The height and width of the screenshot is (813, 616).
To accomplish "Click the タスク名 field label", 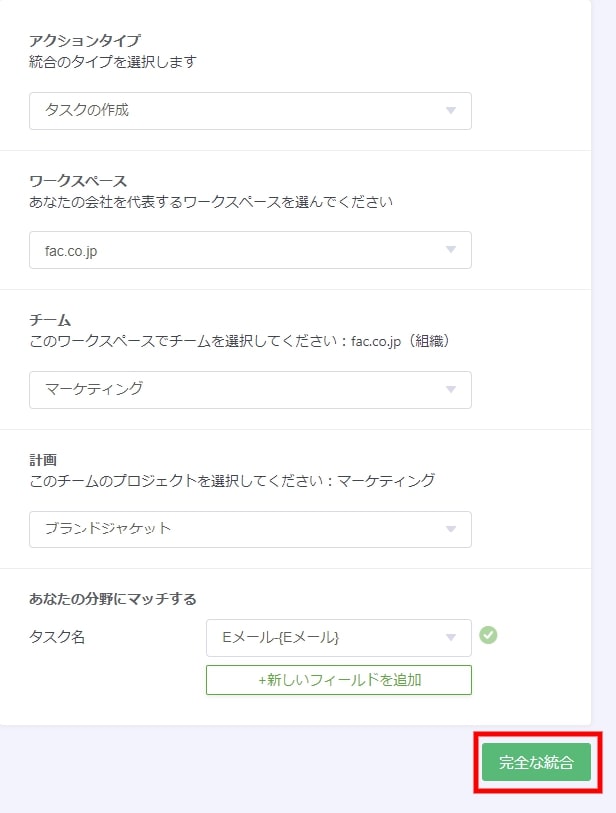I will [x=57, y=637].
